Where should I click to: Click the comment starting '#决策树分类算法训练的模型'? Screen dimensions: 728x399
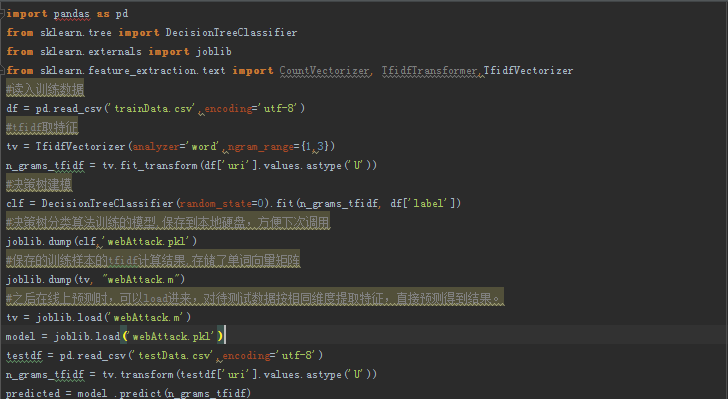pyautogui.click(x=168, y=222)
